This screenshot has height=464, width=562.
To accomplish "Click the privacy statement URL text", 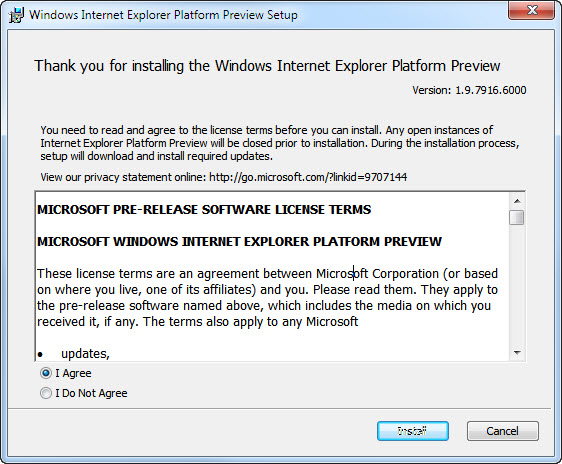I will (x=308, y=177).
